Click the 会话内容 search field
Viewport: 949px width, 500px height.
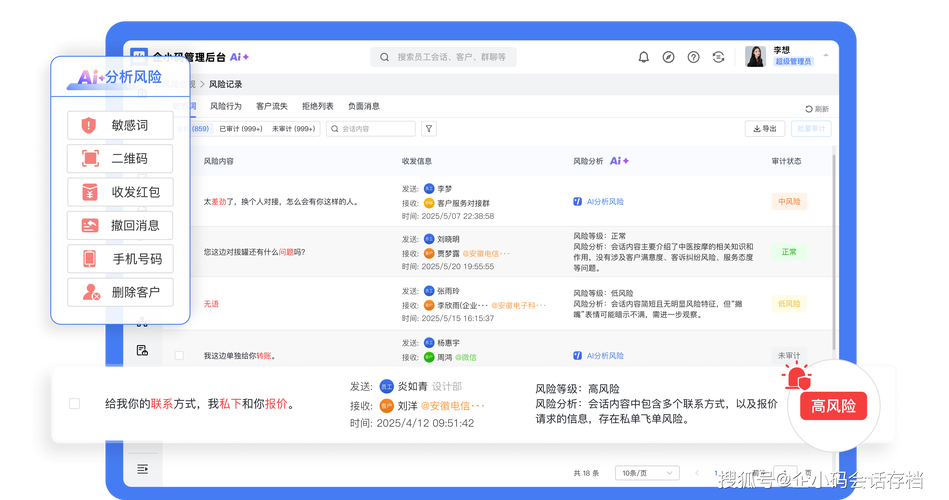pos(371,129)
